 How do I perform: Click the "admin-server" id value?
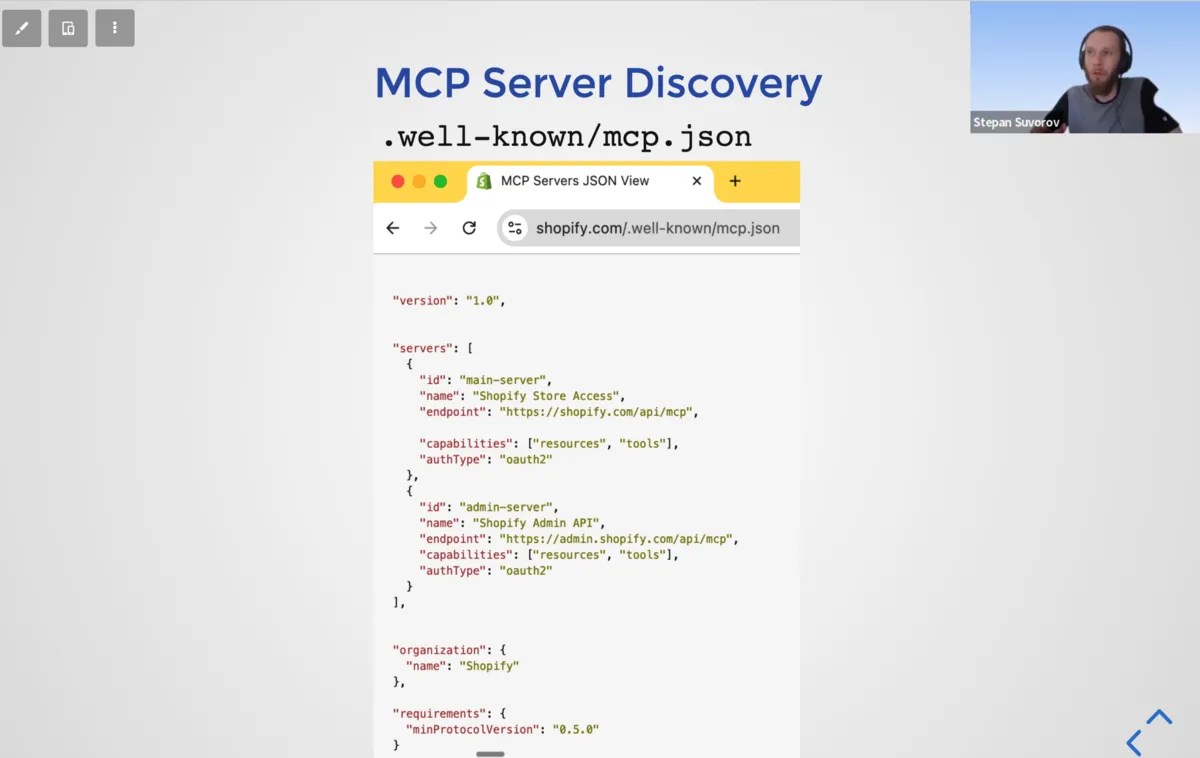505,507
